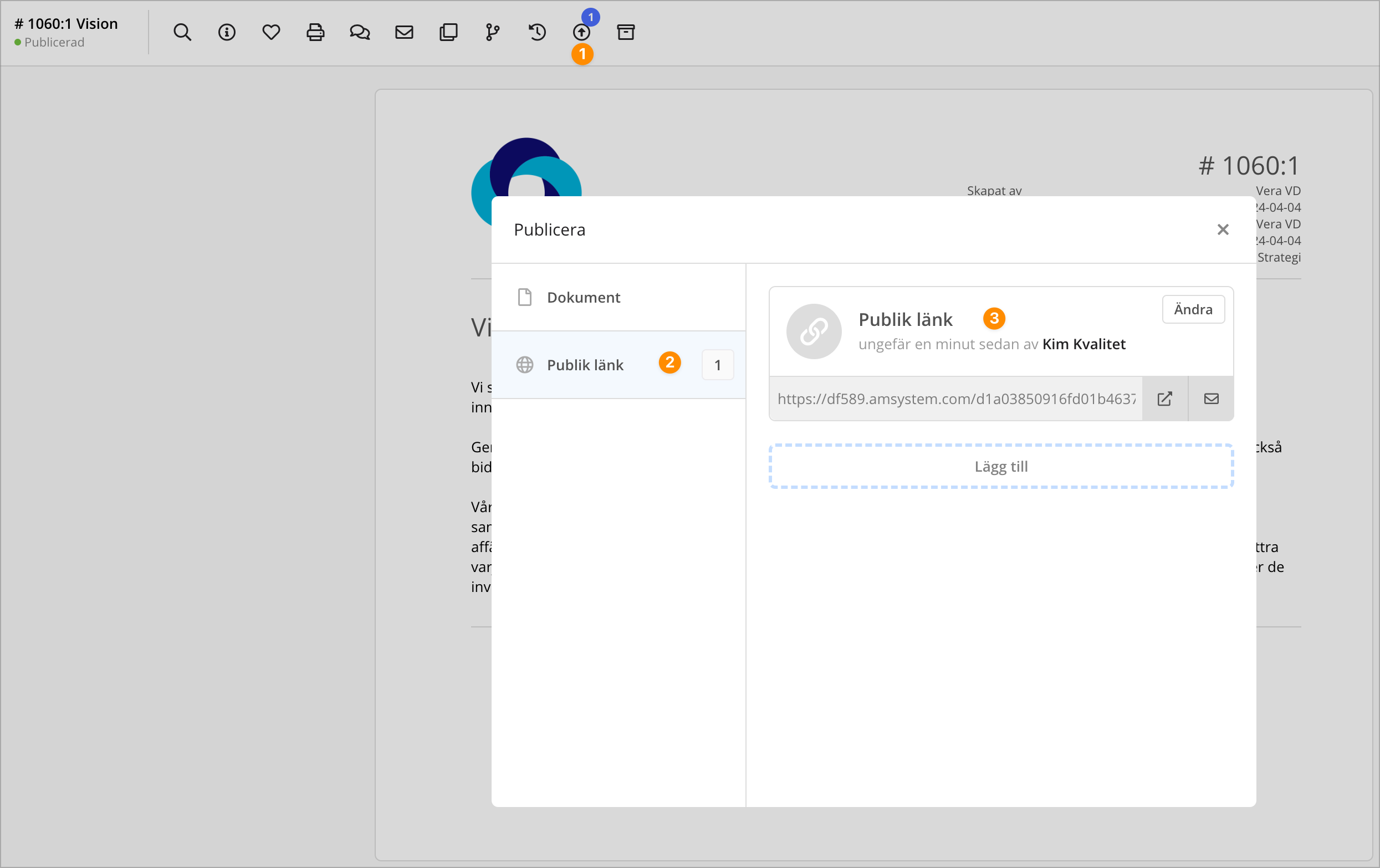Open public link in new window icon
Screen dimensions: 1380x868
pyautogui.click(x=1164, y=399)
